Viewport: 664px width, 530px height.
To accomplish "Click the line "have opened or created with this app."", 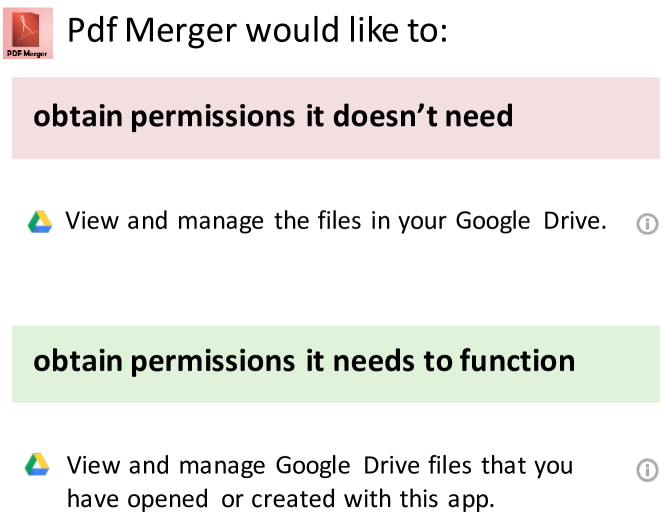I will point(281,498).
